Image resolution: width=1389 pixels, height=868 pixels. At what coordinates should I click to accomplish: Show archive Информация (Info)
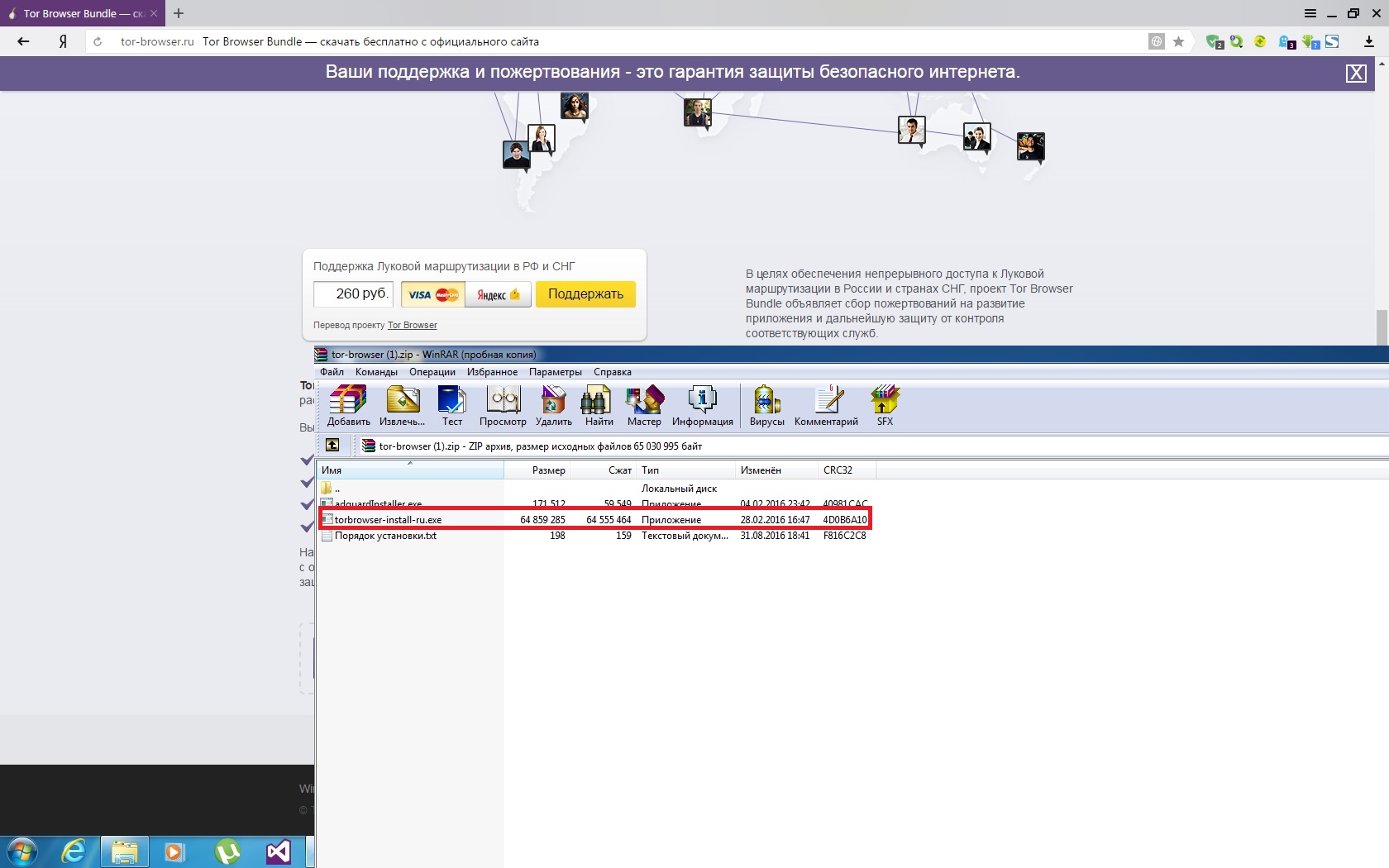703,406
